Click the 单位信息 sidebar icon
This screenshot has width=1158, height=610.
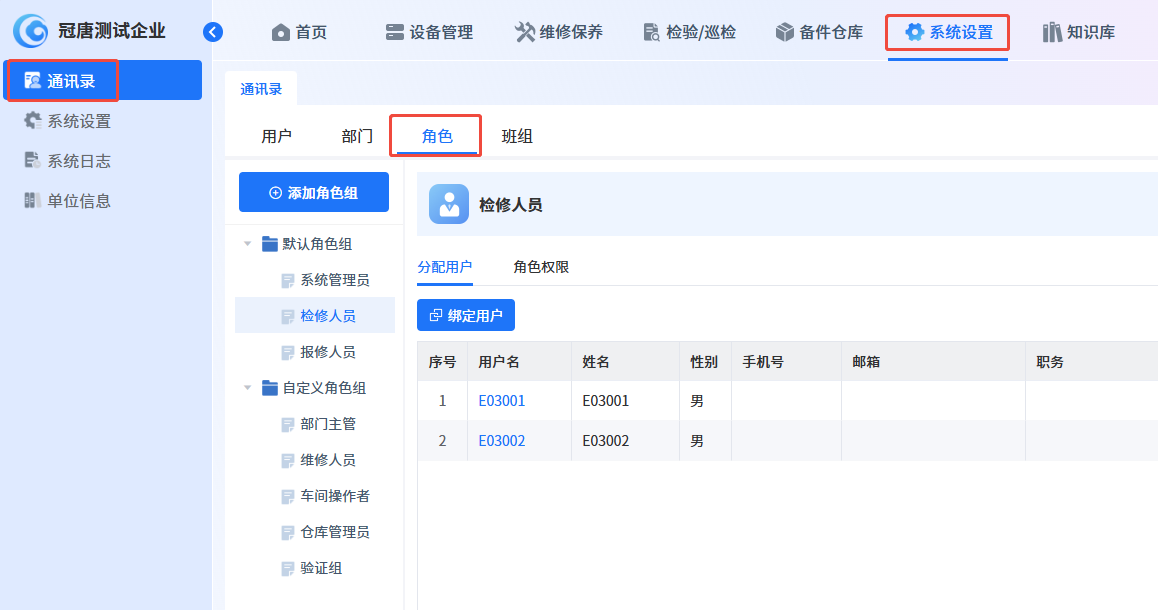pos(33,201)
